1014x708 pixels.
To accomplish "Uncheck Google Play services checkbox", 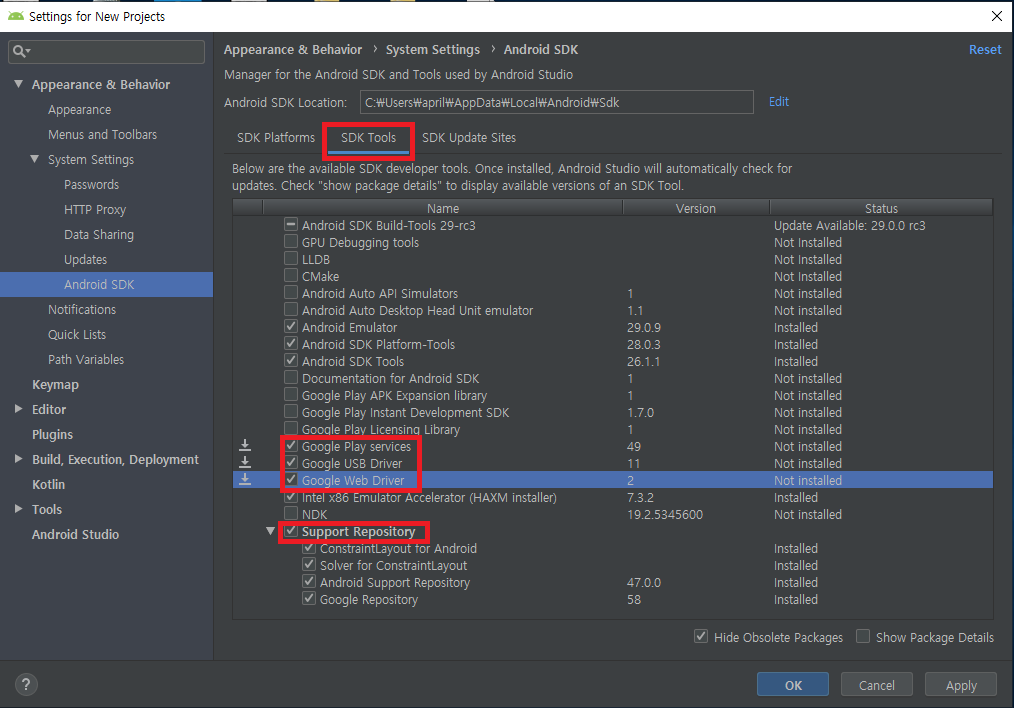I will click(x=291, y=445).
